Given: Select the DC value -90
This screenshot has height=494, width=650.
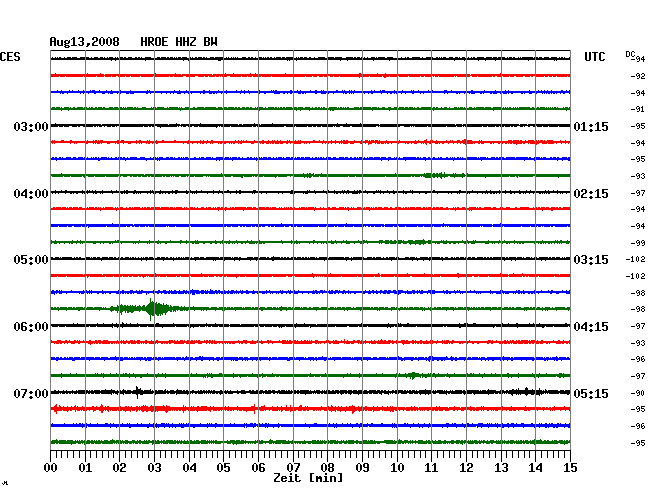Looking at the screenshot, I should (x=638, y=393).
